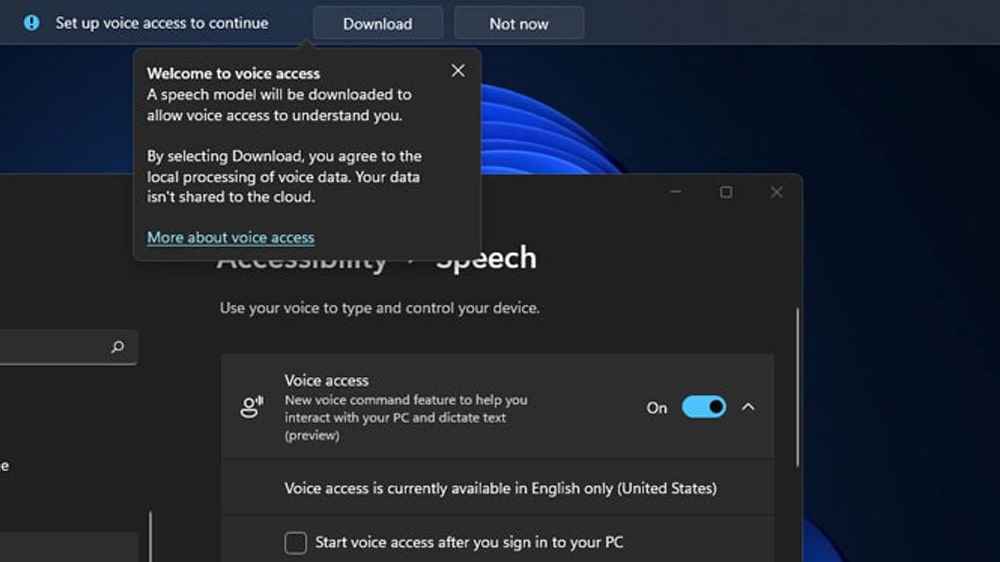Click the Voice access person-speaking icon

pos(252,406)
